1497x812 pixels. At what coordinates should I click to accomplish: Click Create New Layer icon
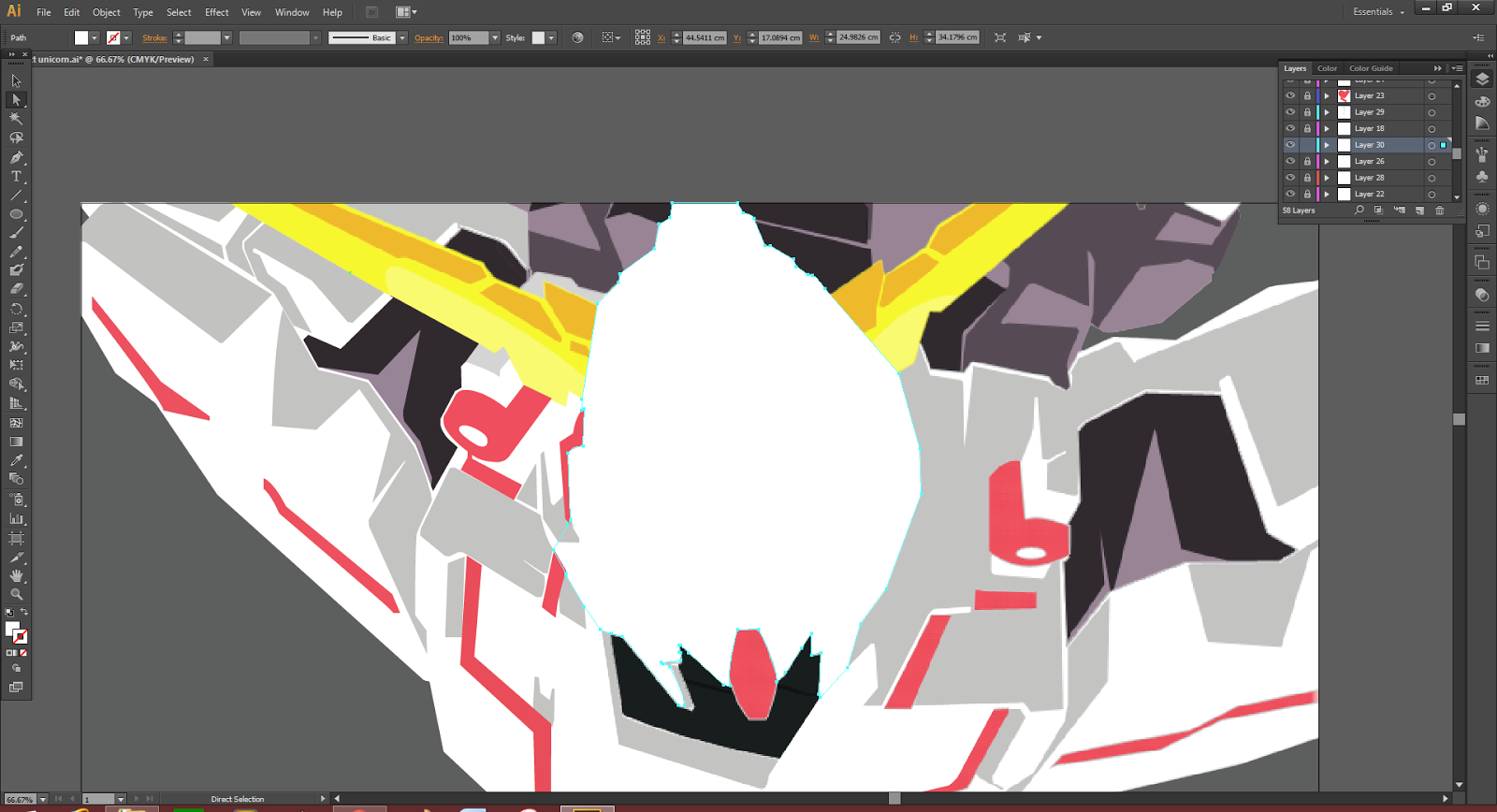tap(1419, 210)
